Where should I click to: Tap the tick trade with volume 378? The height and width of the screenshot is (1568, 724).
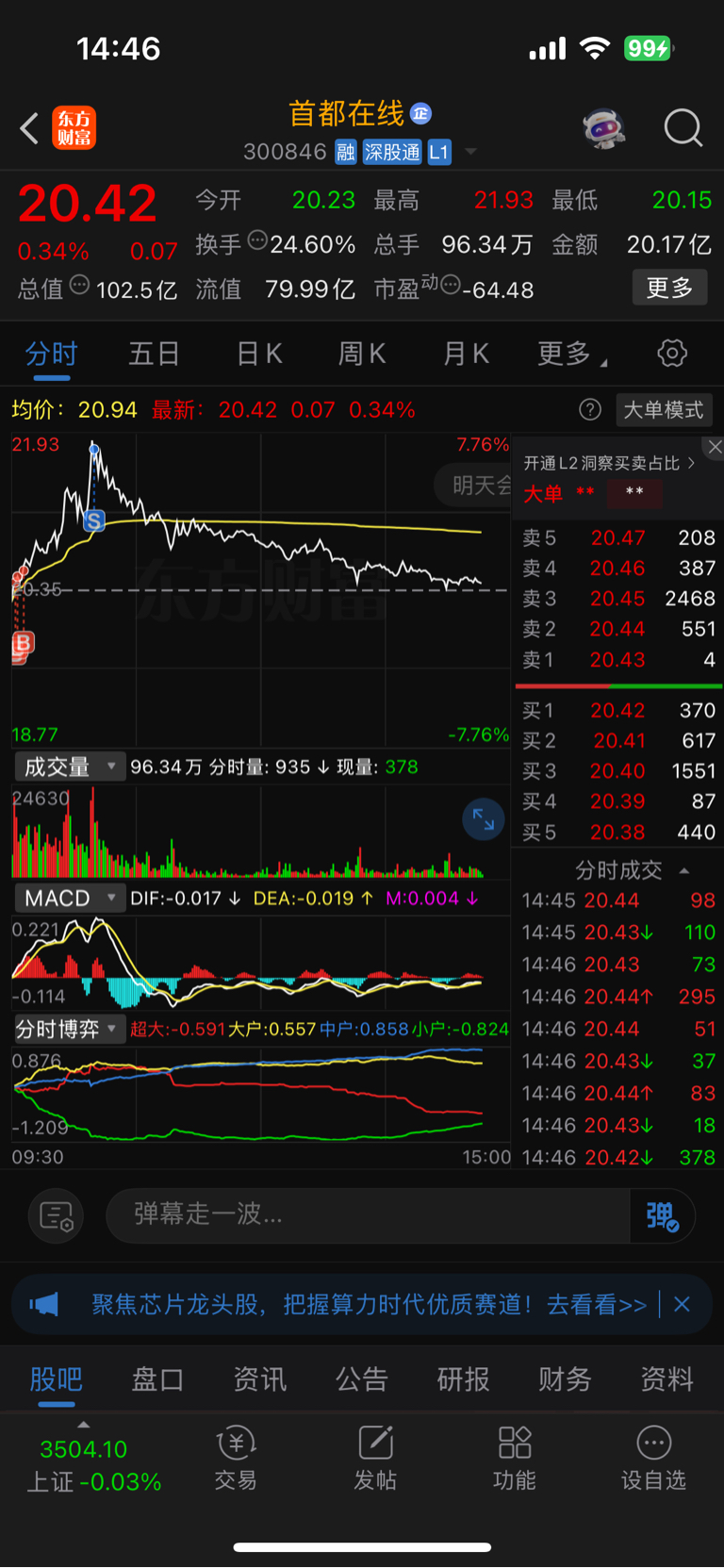618,1157
